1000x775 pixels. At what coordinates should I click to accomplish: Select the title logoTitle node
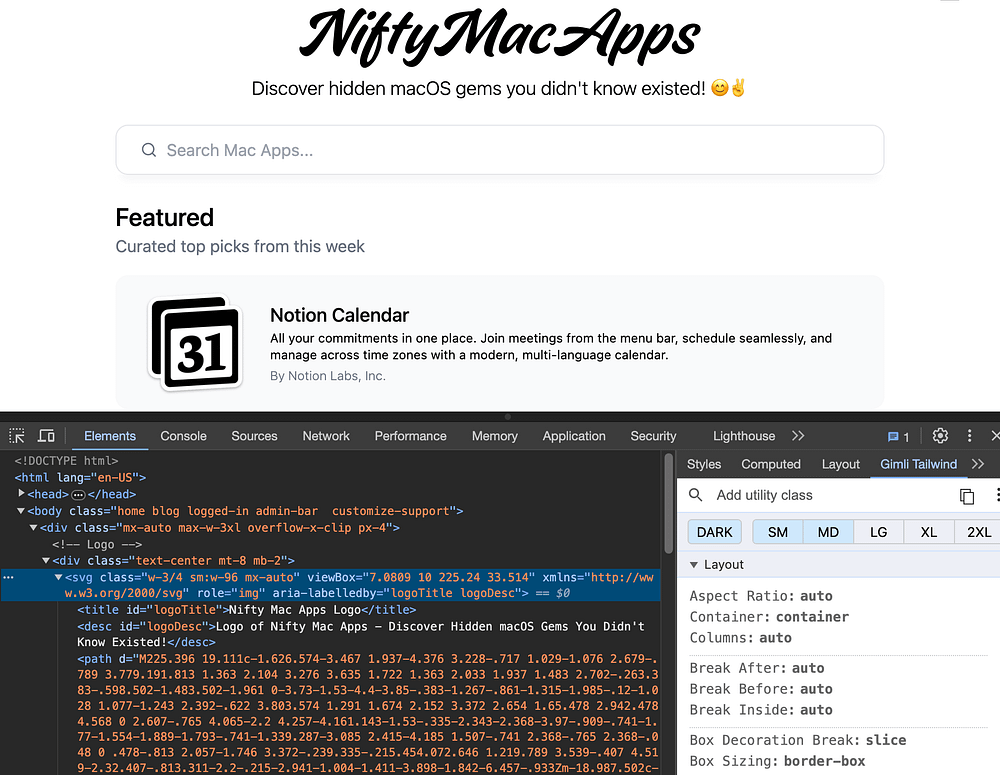coord(247,610)
